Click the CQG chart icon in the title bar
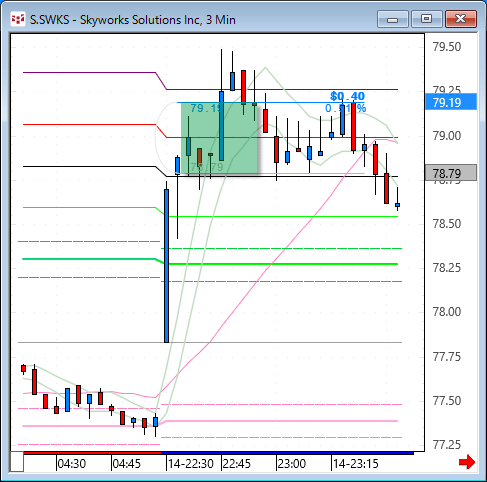487x482 pixels. click(x=18, y=20)
